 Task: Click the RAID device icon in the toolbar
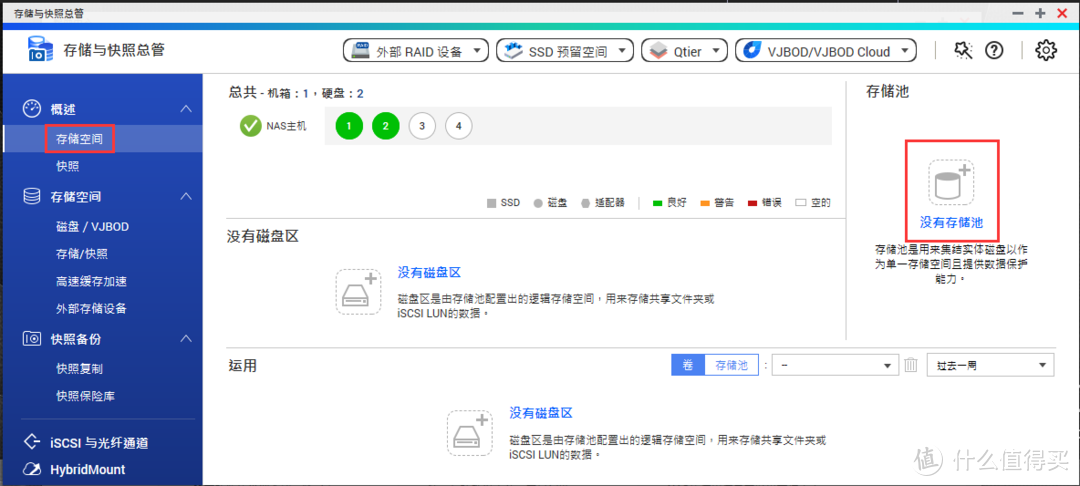click(x=361, y=51)
